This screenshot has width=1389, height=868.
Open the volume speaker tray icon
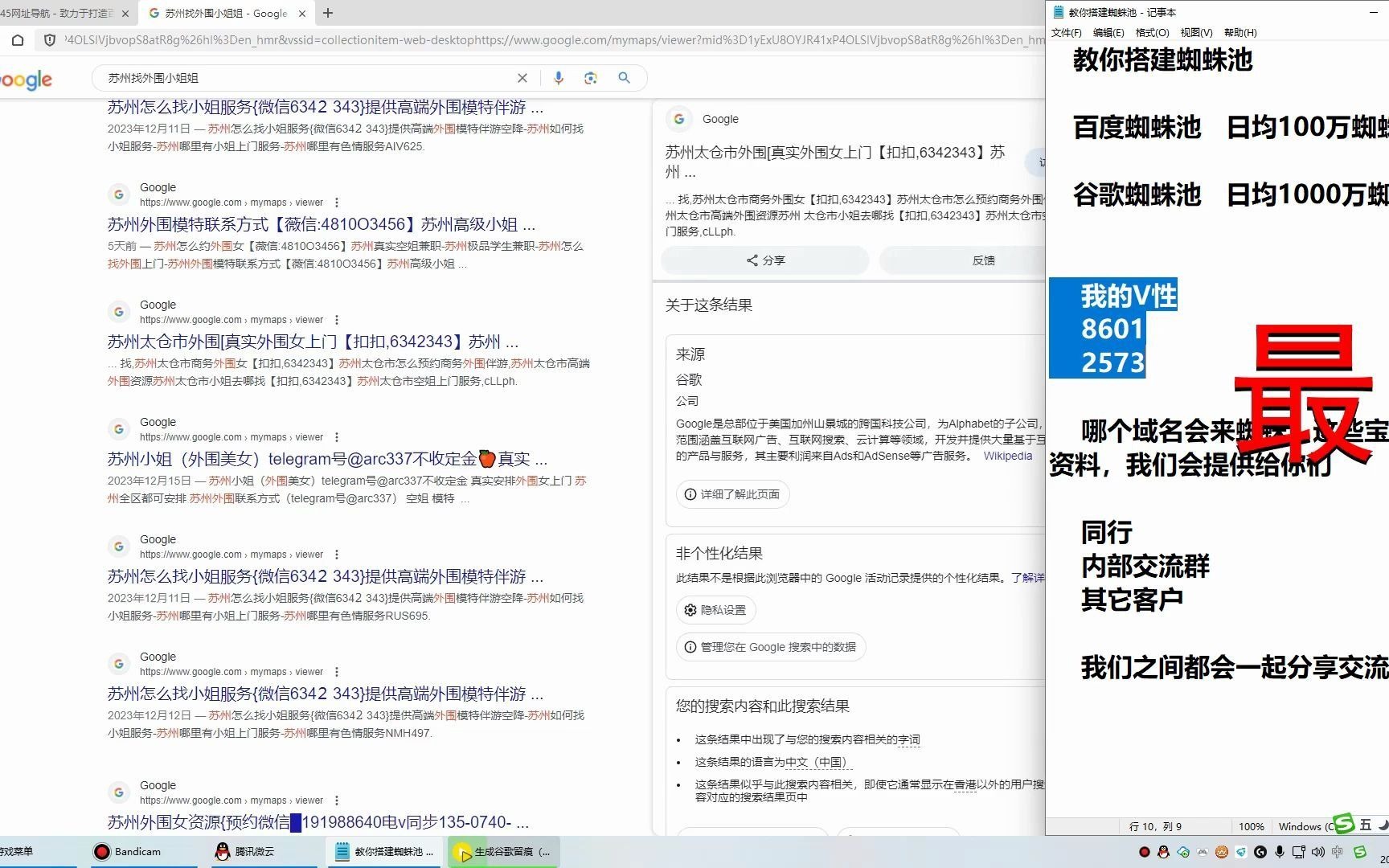[x=1318, y=852]
